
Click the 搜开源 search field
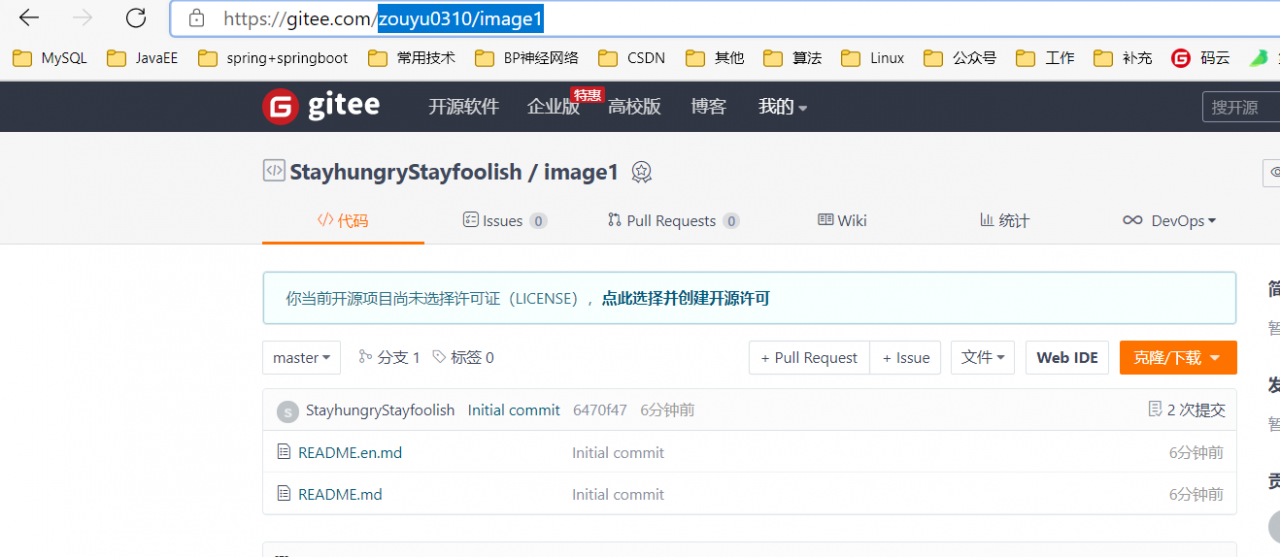click(x=1241, y=107)
